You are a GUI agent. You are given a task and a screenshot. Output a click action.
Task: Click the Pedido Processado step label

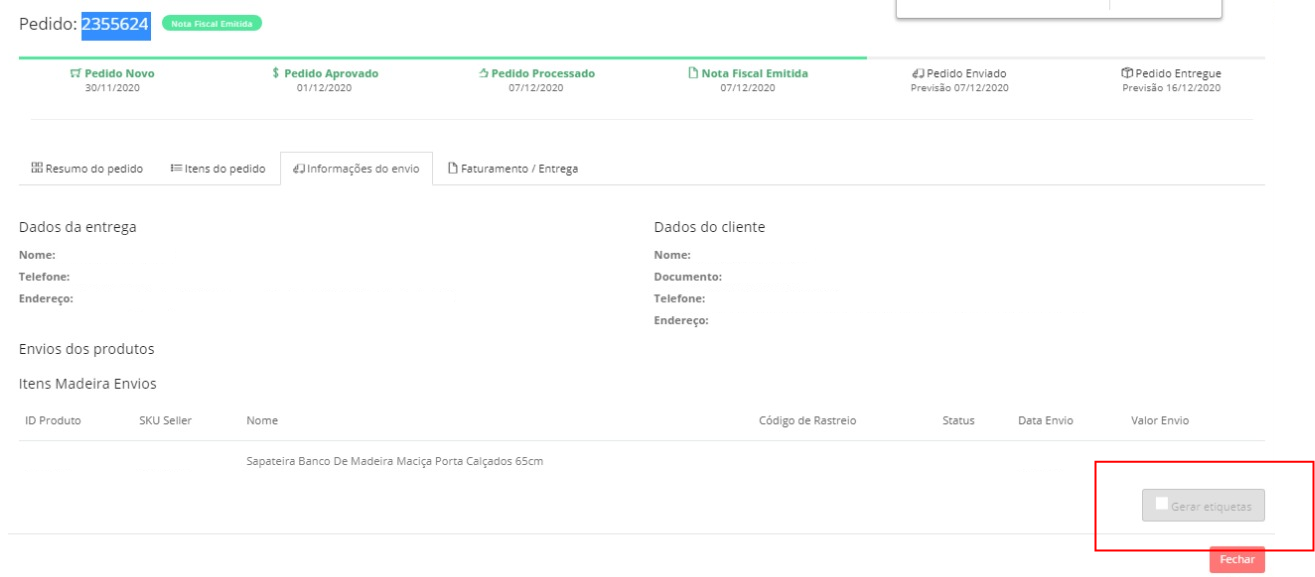(543, 73)
